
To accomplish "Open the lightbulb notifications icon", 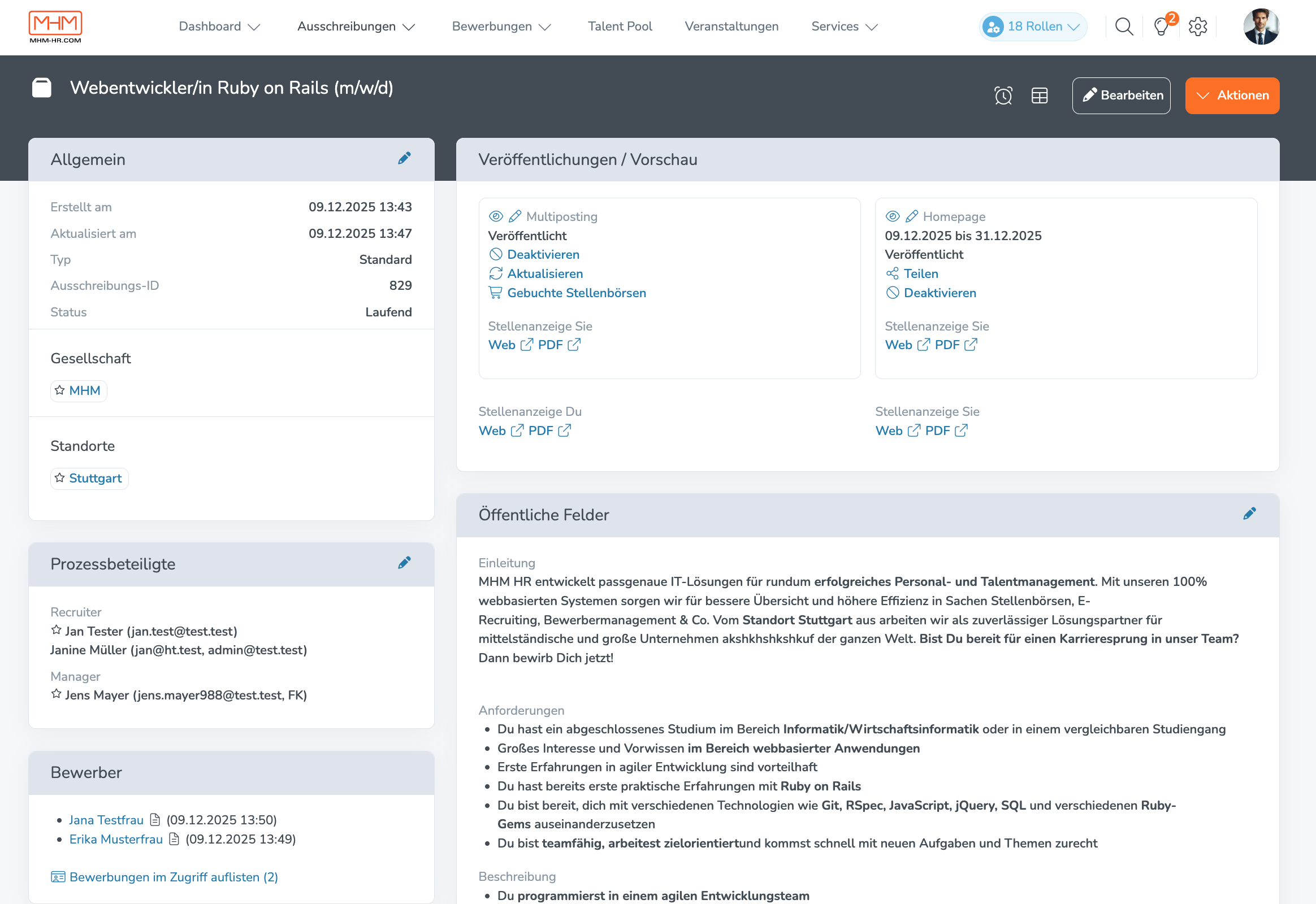I will (1161, 27).
